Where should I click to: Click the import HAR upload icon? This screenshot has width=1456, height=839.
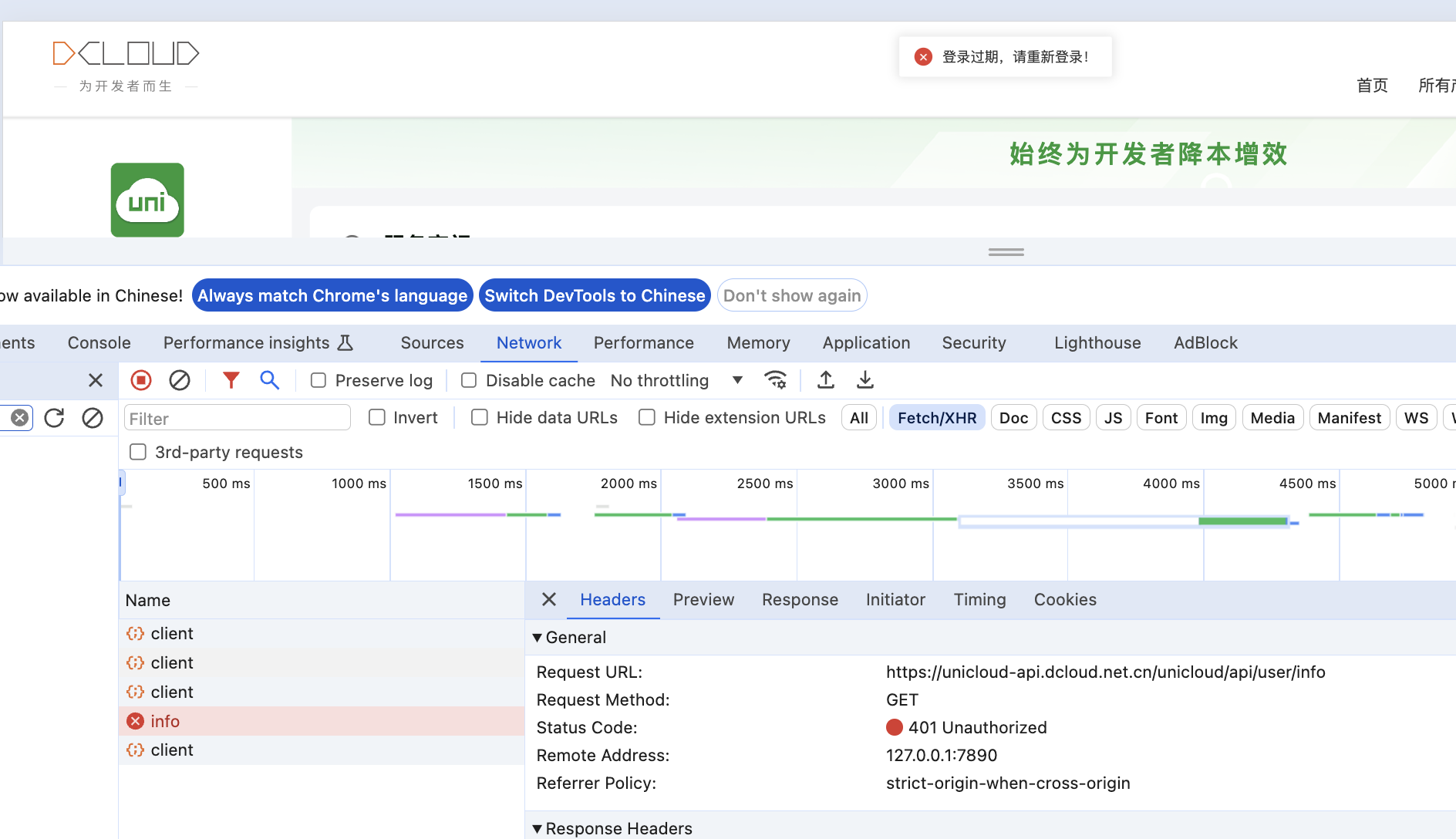click(x=826, y=380)
